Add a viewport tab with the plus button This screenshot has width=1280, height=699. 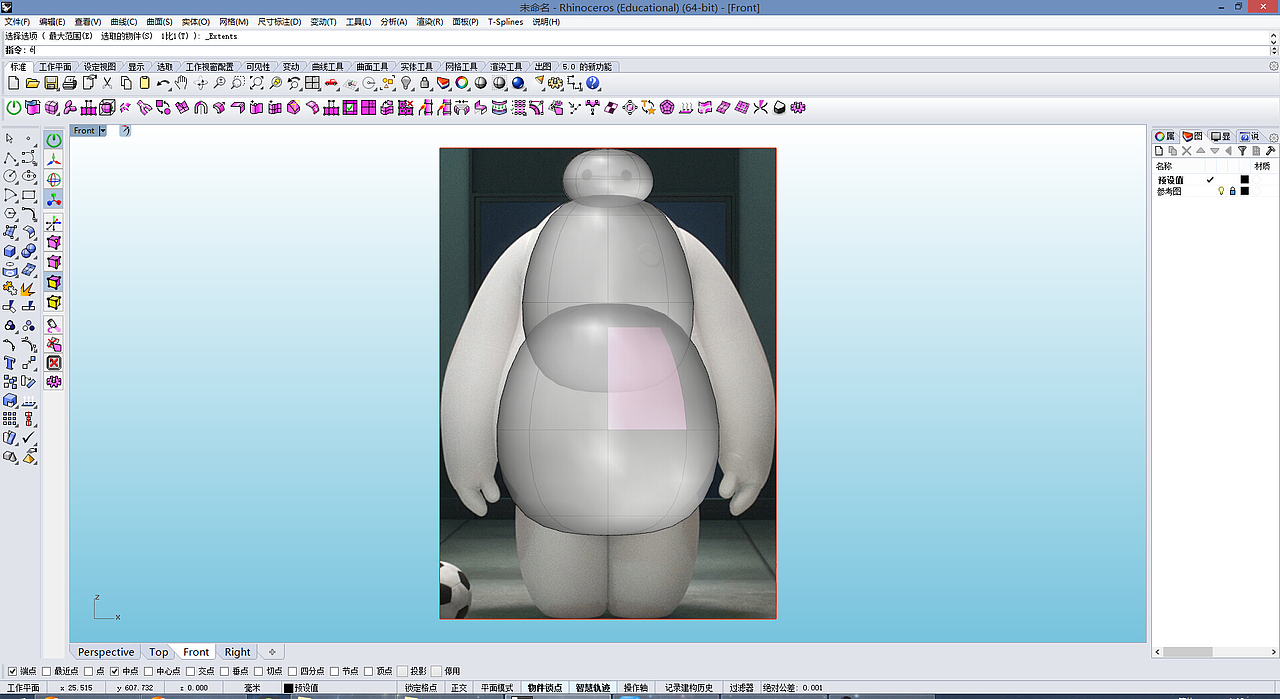coord(272,652)
